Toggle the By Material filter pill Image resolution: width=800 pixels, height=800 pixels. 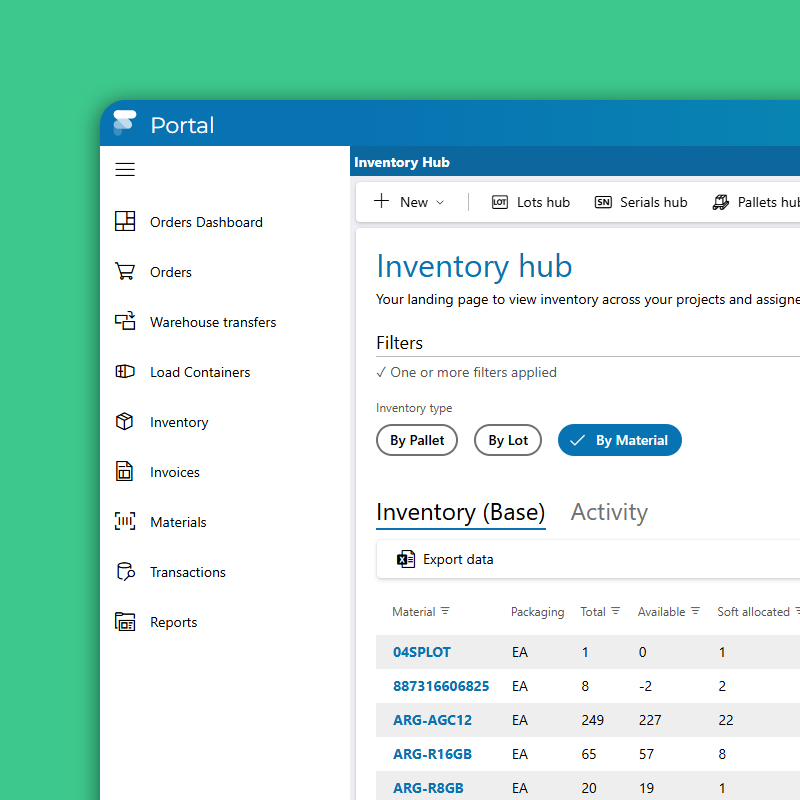click(x=620, y=440)
